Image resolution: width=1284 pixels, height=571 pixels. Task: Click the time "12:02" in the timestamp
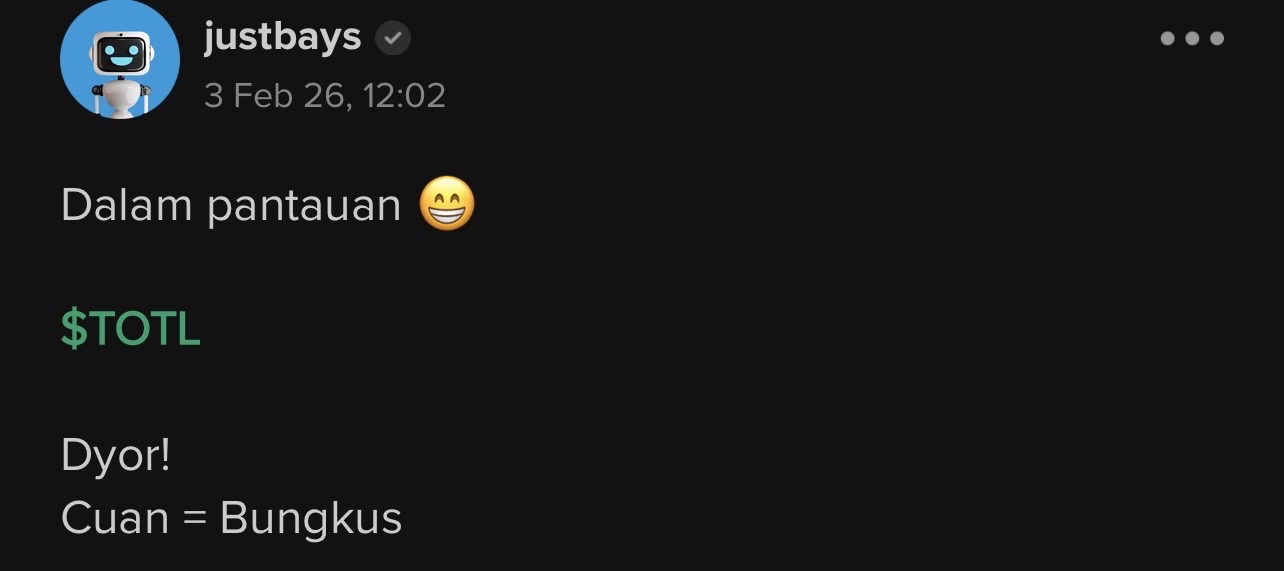405,96
